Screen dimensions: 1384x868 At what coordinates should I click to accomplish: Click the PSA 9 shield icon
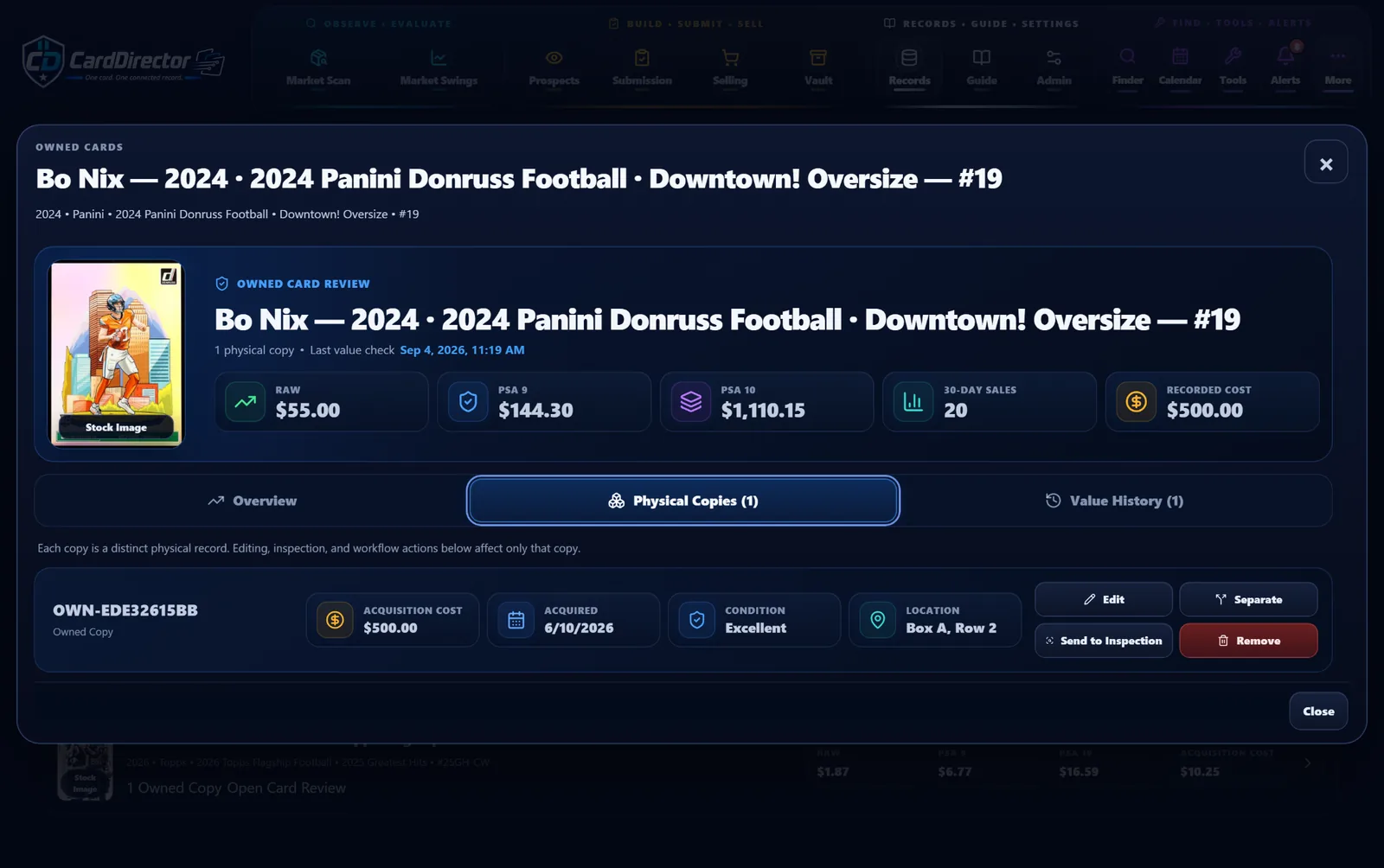(x=468, y=402)
